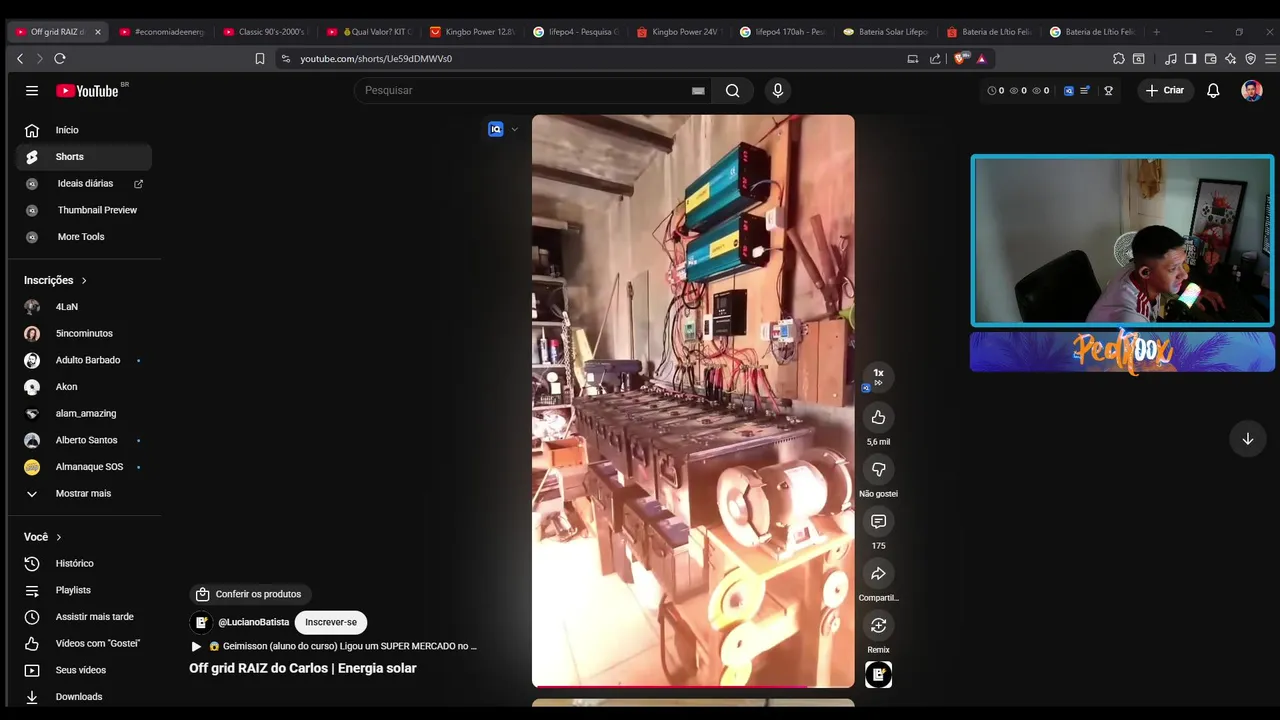This screenshot has width=1280, height=720.
Task: Switch to the Kingbo Power 12.8 tab
Action: pyautogui.click(x=471, y=32)
